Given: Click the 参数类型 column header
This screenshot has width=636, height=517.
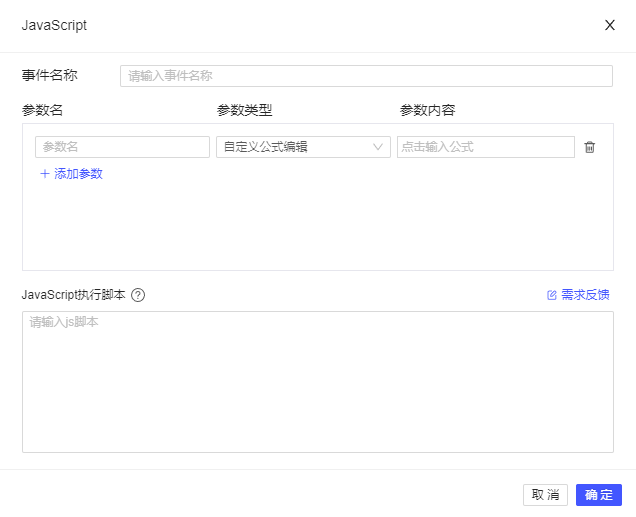Looking at the screenshot, I should coord(245,110).
